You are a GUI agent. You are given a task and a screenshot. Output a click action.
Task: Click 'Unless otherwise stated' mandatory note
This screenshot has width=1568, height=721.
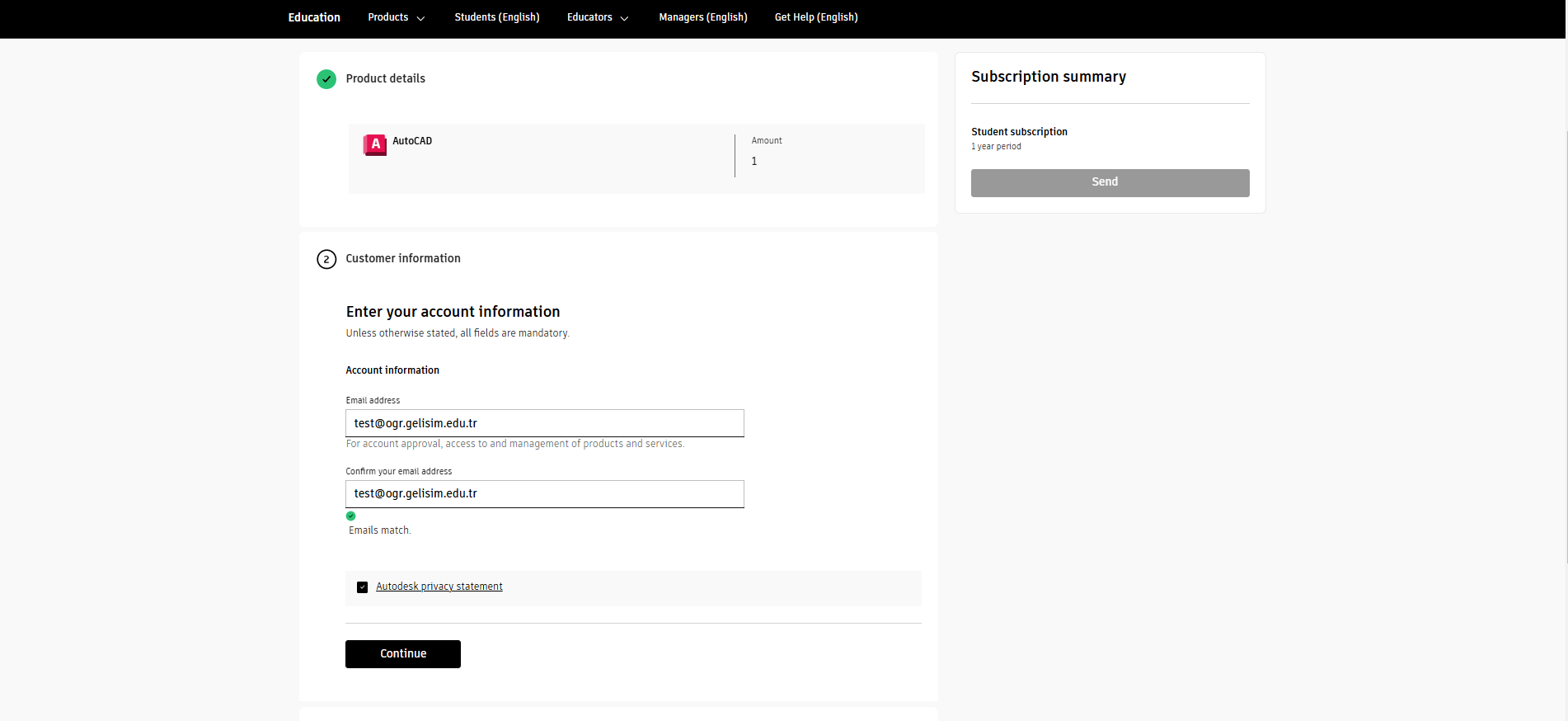pyautogui.click(x=458, y=333)
